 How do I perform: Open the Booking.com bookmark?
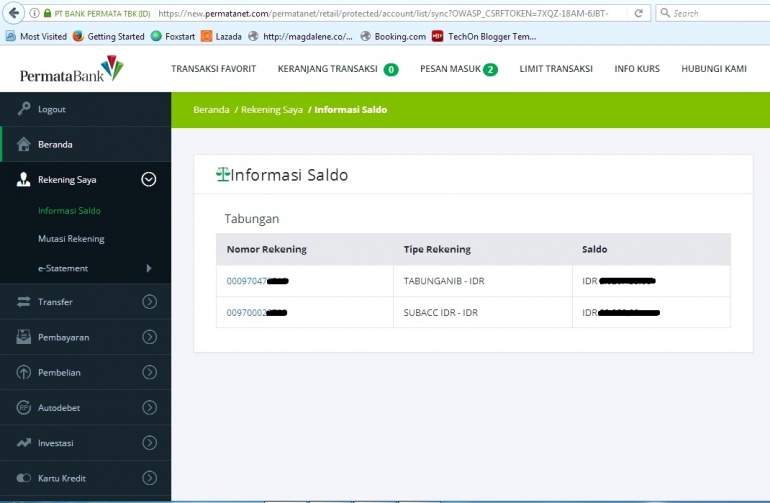click(x=393, y=36)
